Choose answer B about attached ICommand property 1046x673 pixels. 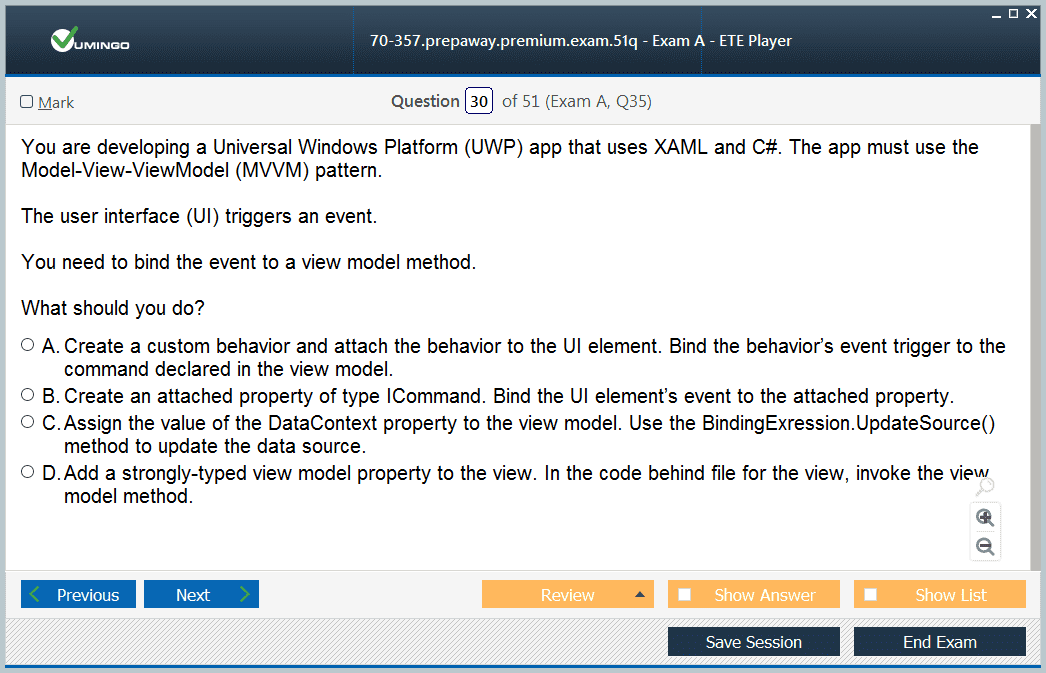tap(28, 395)
